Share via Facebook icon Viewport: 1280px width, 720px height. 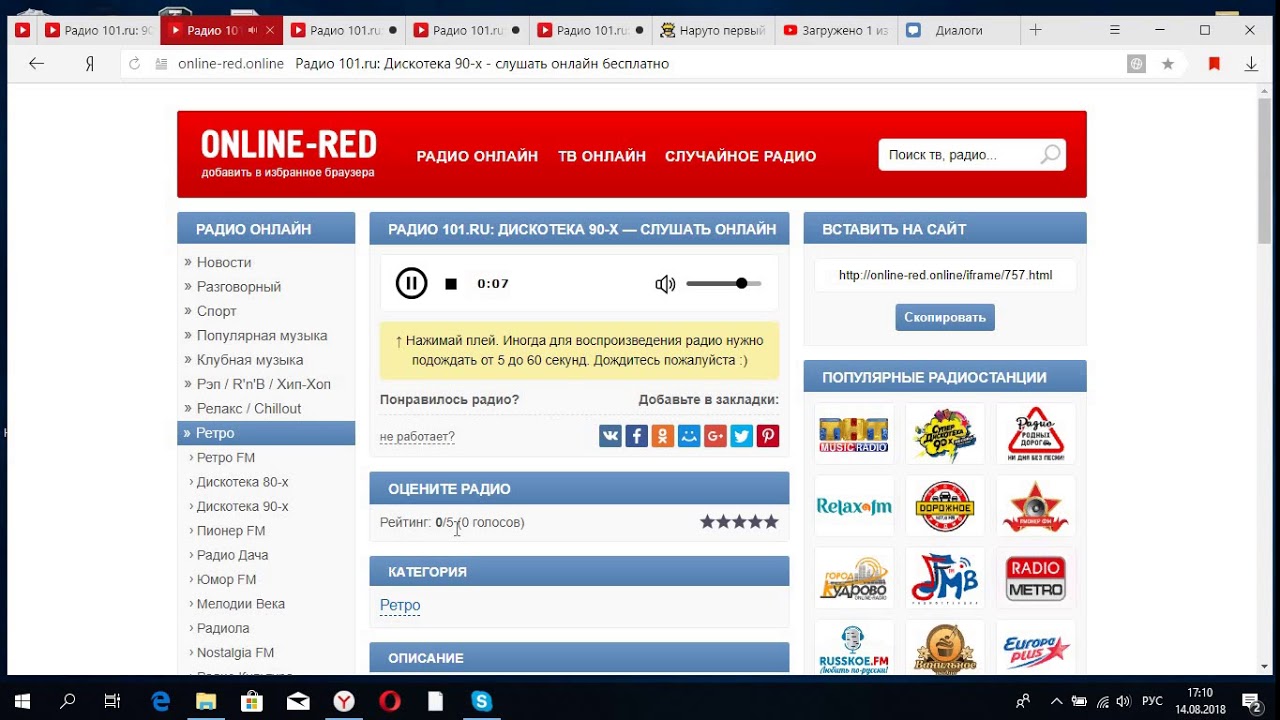point(636,436)
